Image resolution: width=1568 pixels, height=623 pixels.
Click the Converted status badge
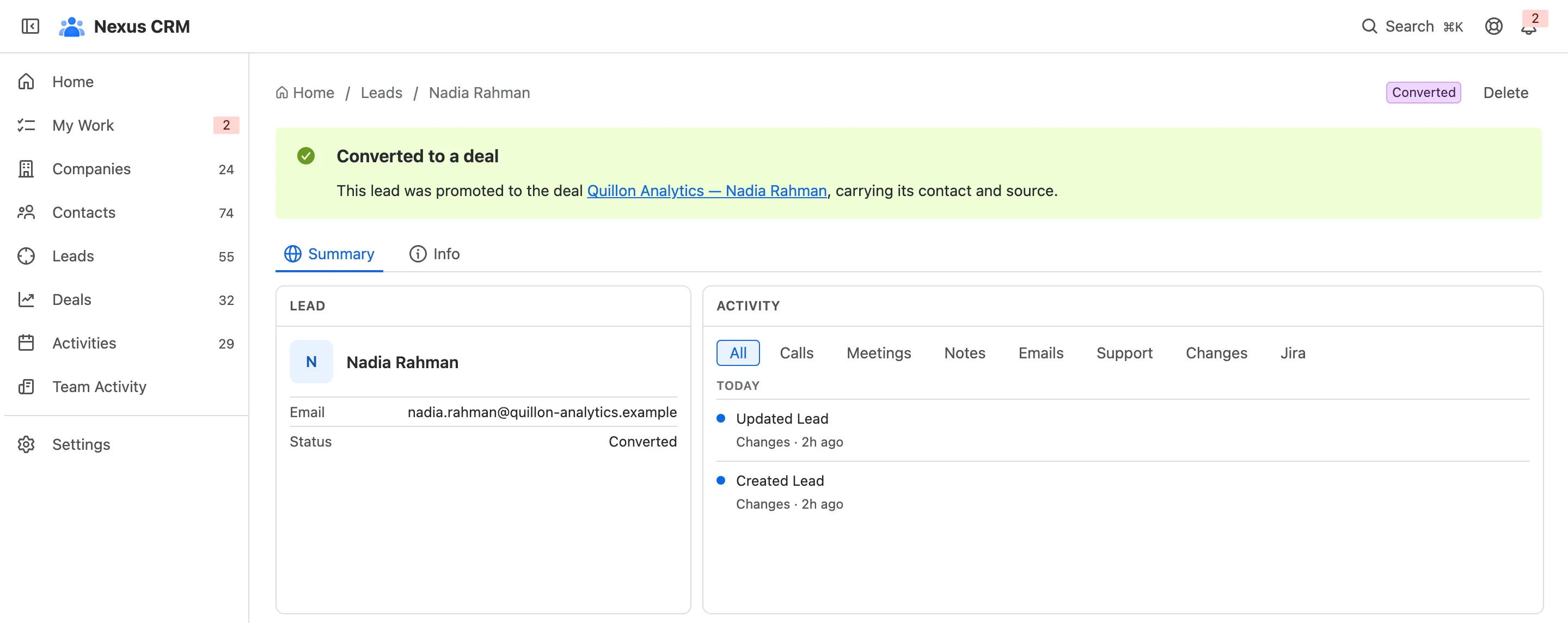pos(1423,93)
